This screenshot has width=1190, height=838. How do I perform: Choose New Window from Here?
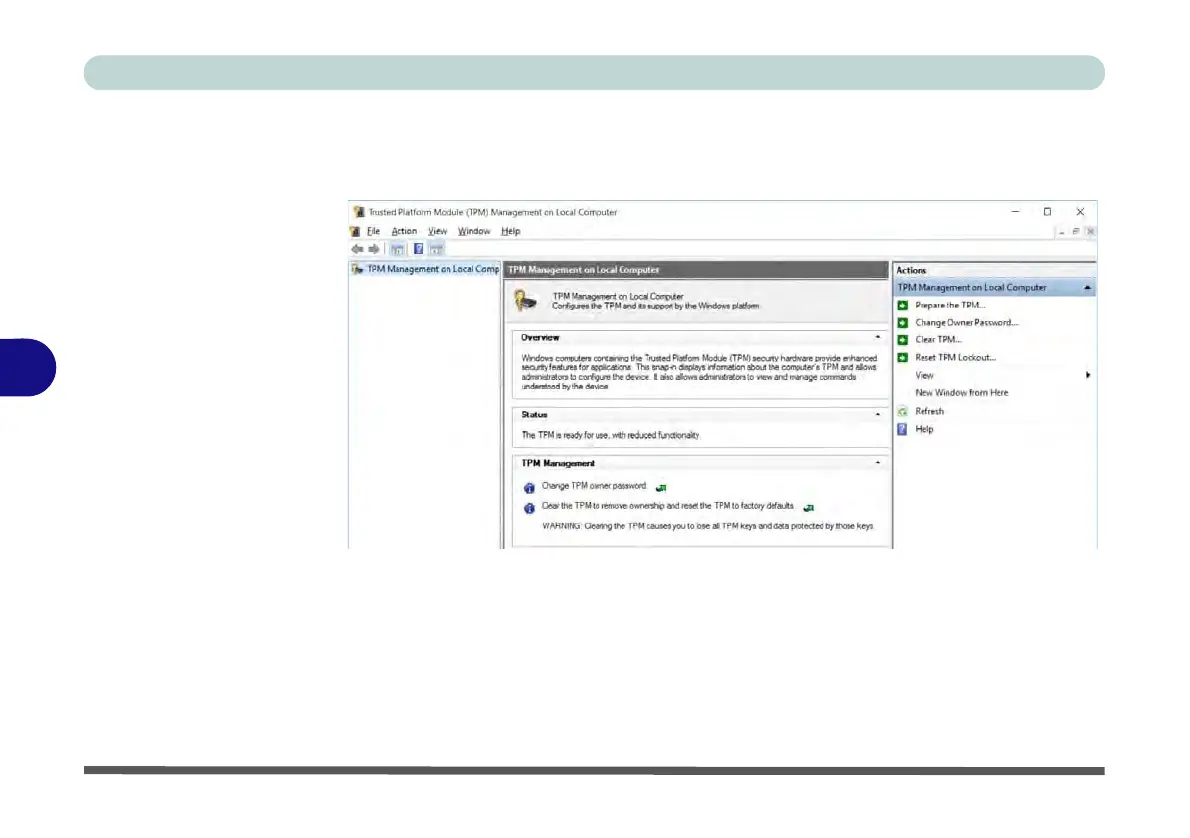point(962,393)
